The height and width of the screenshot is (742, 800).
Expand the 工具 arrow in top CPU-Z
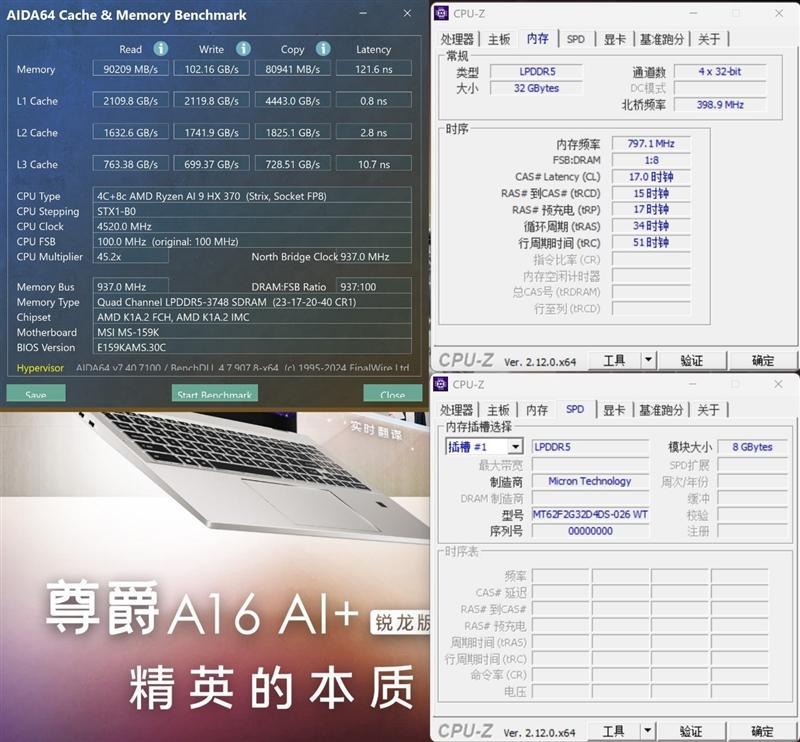[x=647, y=360]
